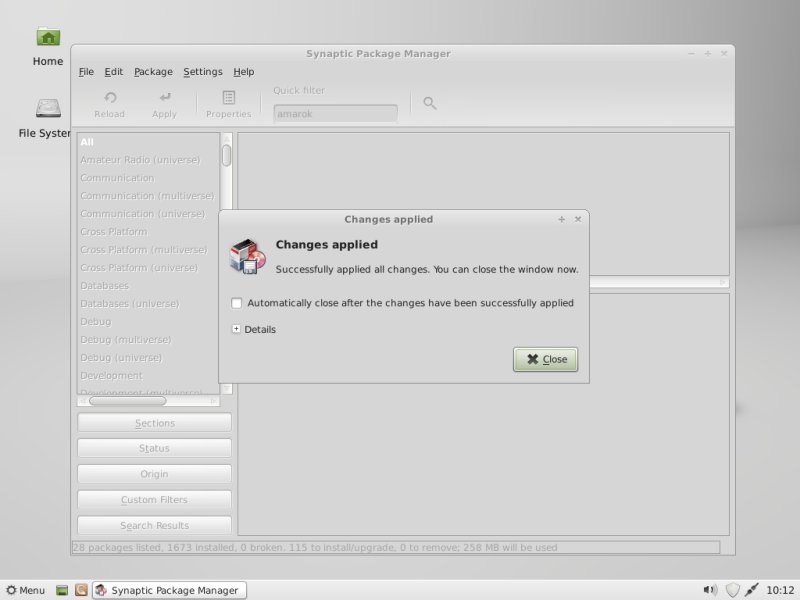The image size is (800, 600).
Task: Maximize the Synaptic Package Manager window
Action: (x=708, y=54)
